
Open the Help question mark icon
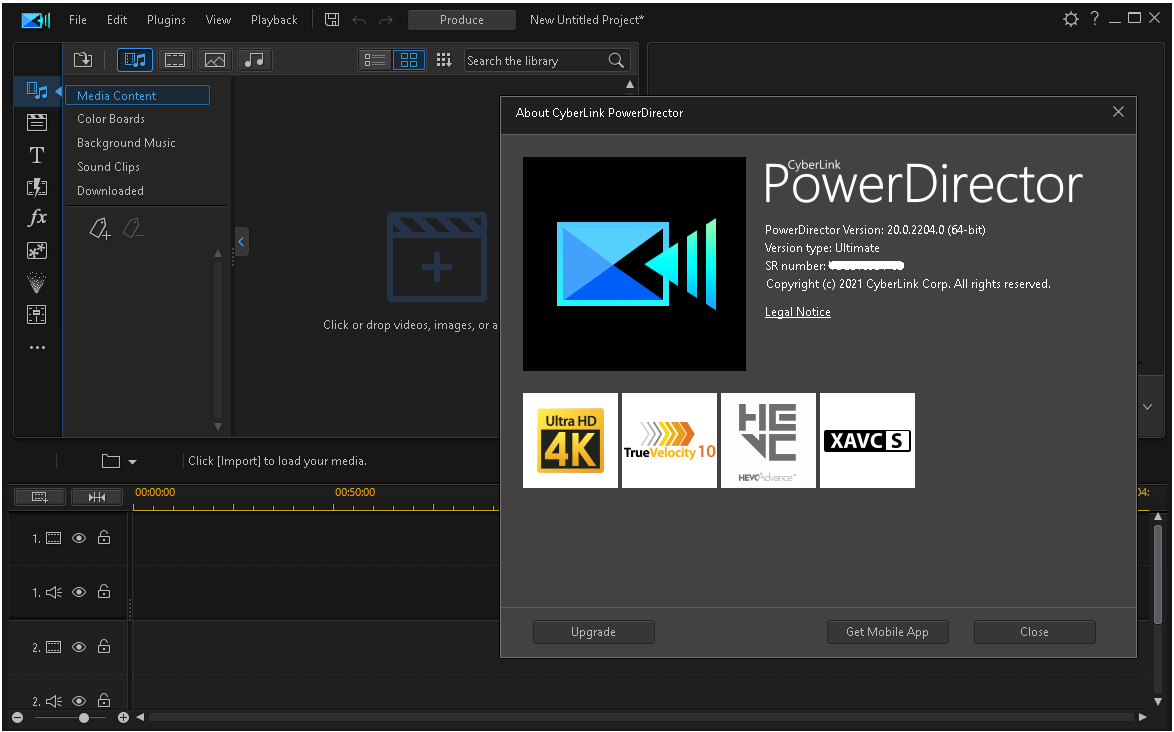click(x=1095, y=19)
